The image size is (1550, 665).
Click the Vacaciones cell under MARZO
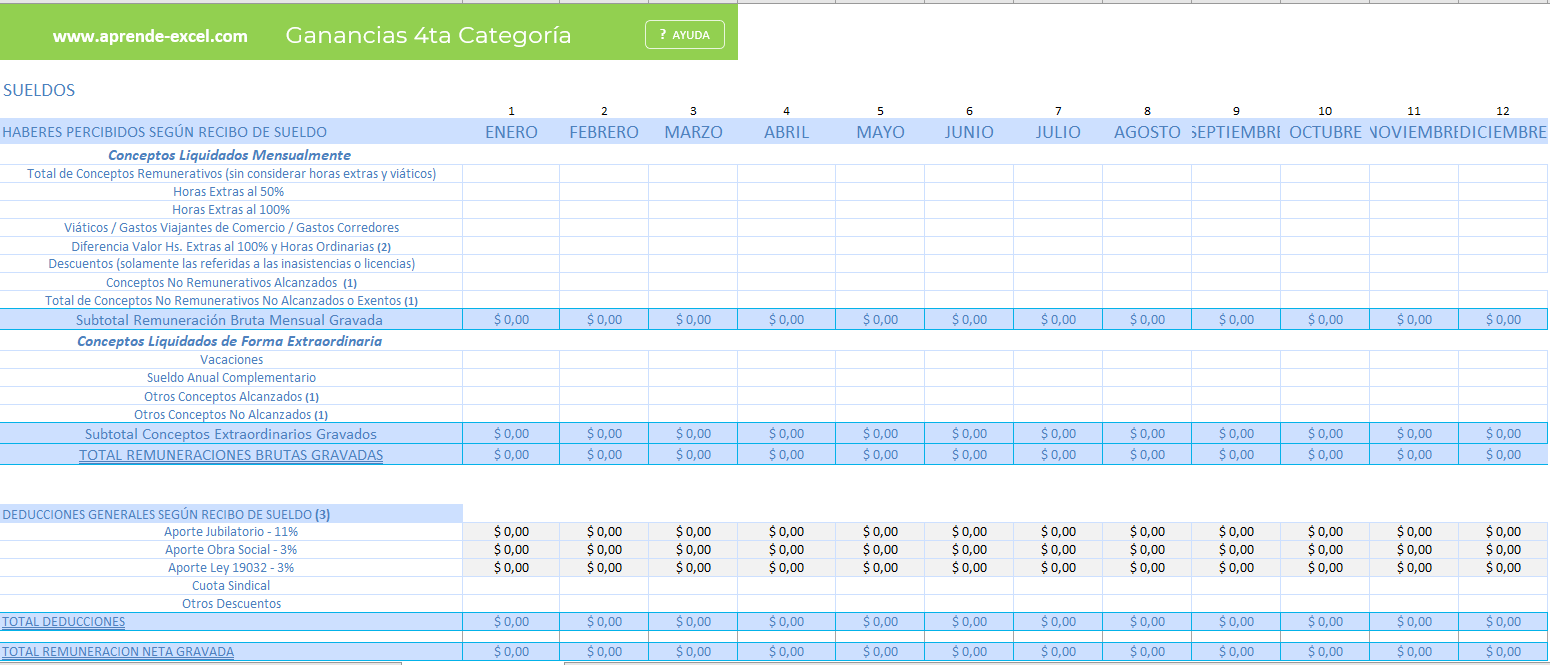tap(693, 360)
